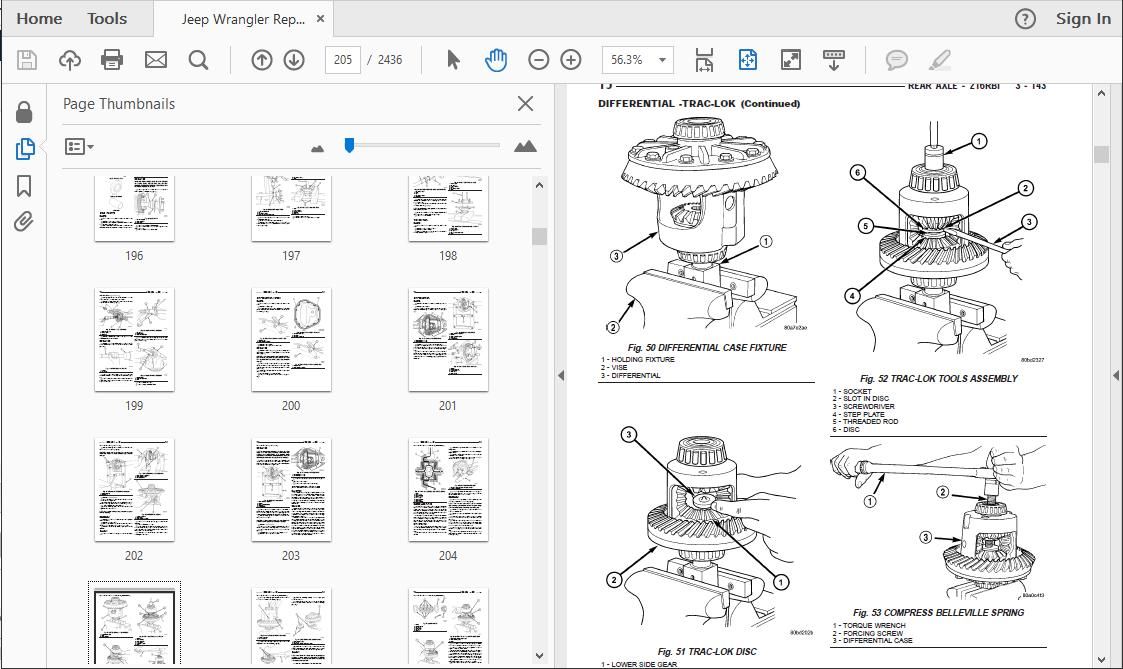This screenshot has height=669, width=1123.
Task: Open page 197 thumbnail
Action: click(x=291, y=208)
